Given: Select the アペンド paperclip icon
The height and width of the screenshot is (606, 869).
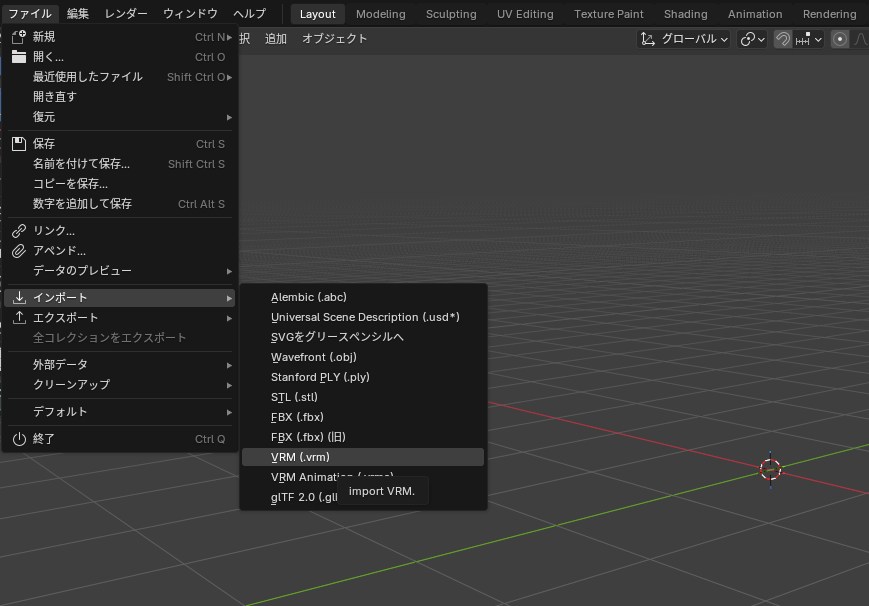Looking at the screenshot, I should (x=18, y=250).
